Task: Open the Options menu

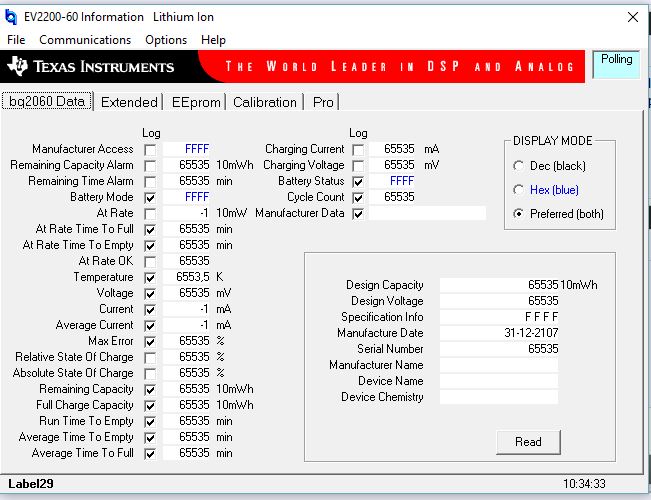Action: point(166,40)
